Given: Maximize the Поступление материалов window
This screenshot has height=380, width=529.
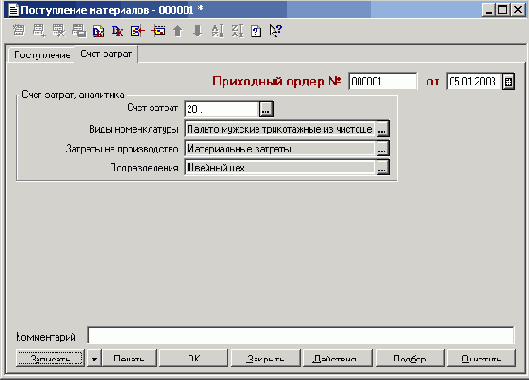Looking at the screenshot, I should [502, 10].
